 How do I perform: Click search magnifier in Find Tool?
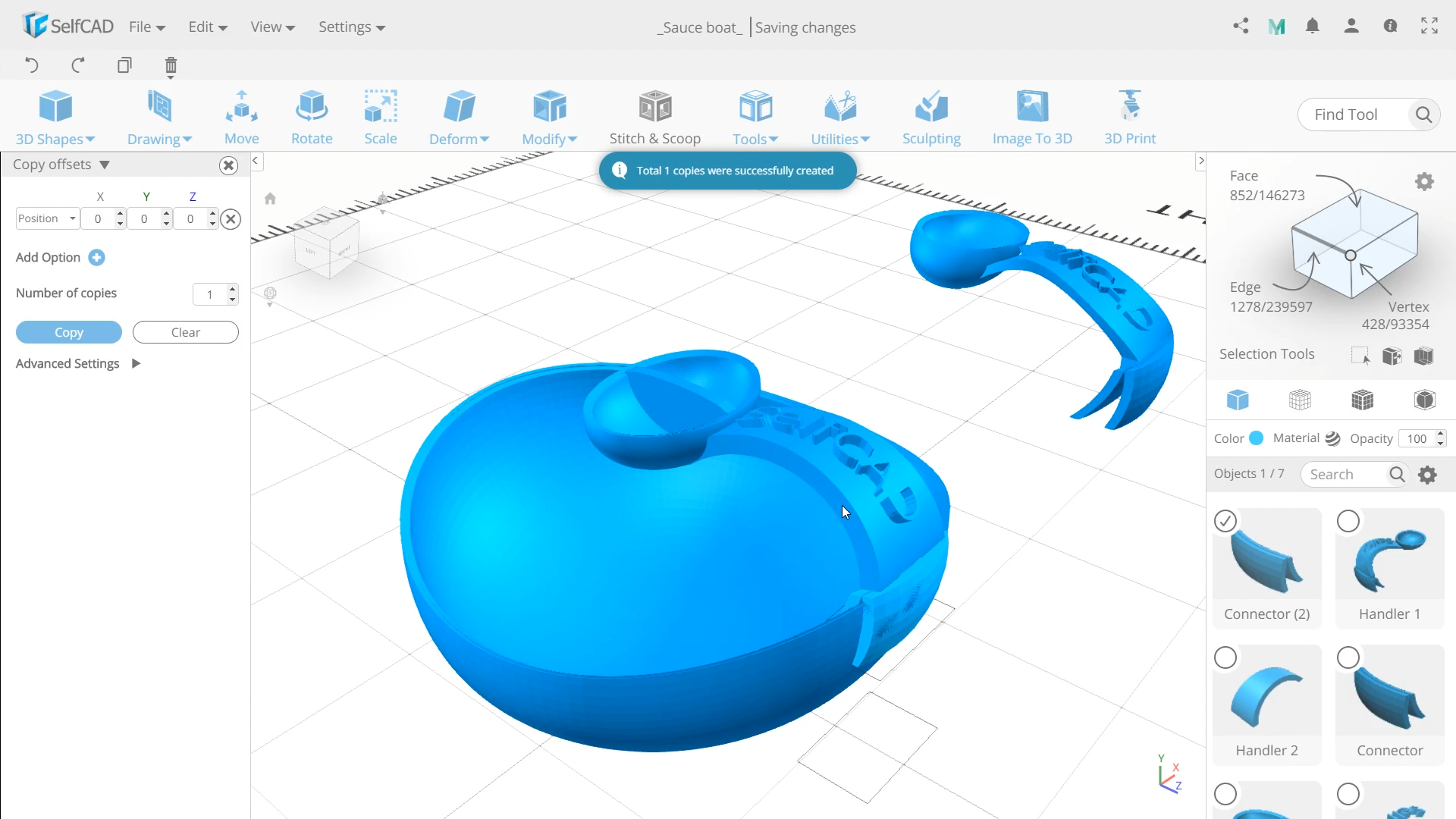[1423, 115]
